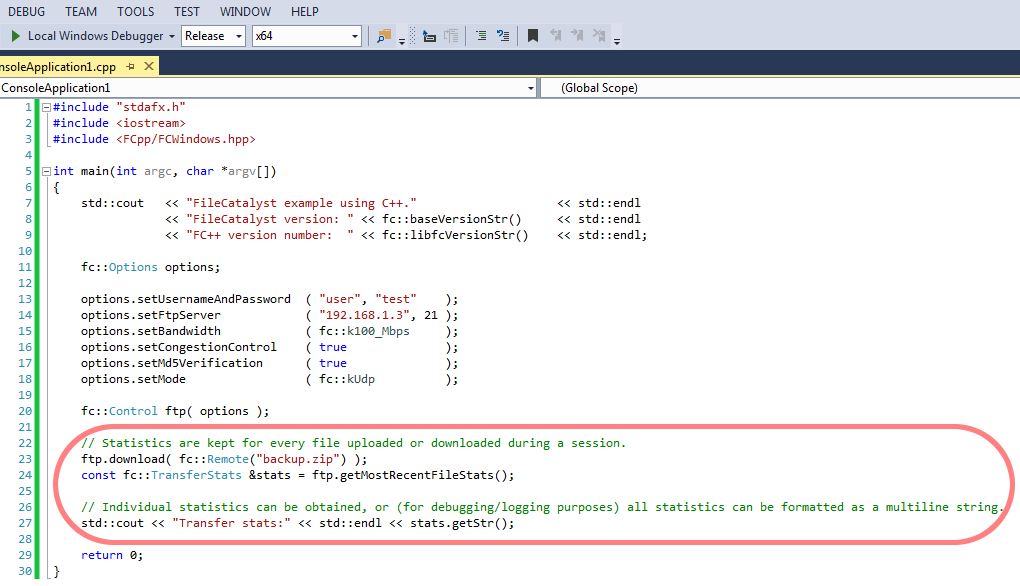
Task: Click the uncomment selected lines icon
Action: point(503,36)
